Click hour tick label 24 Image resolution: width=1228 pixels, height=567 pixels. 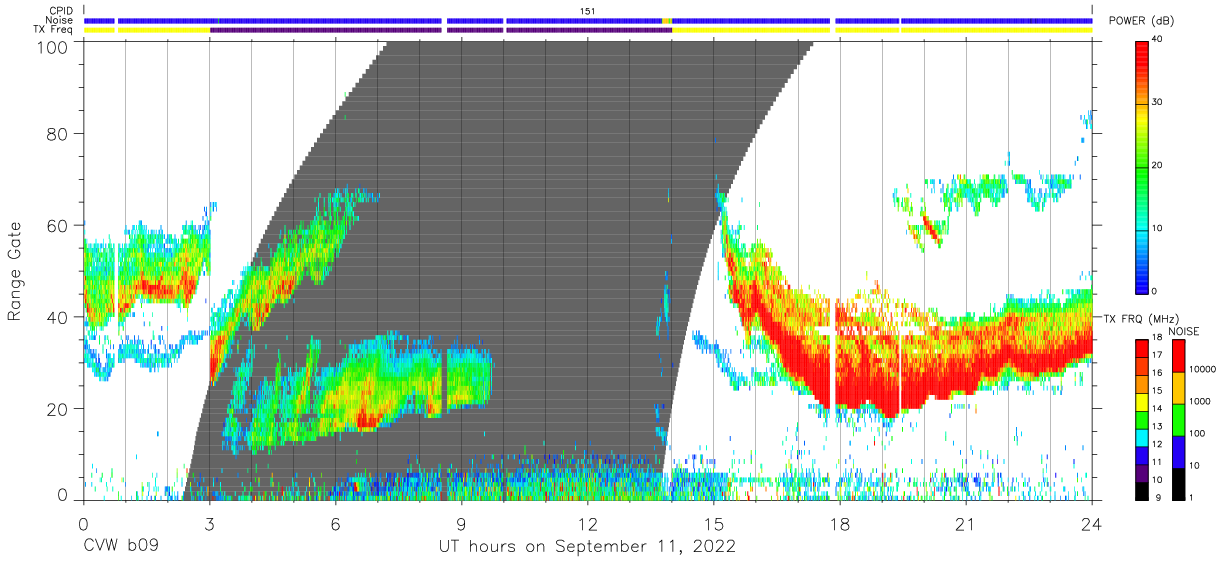[x=1092, y=524]
